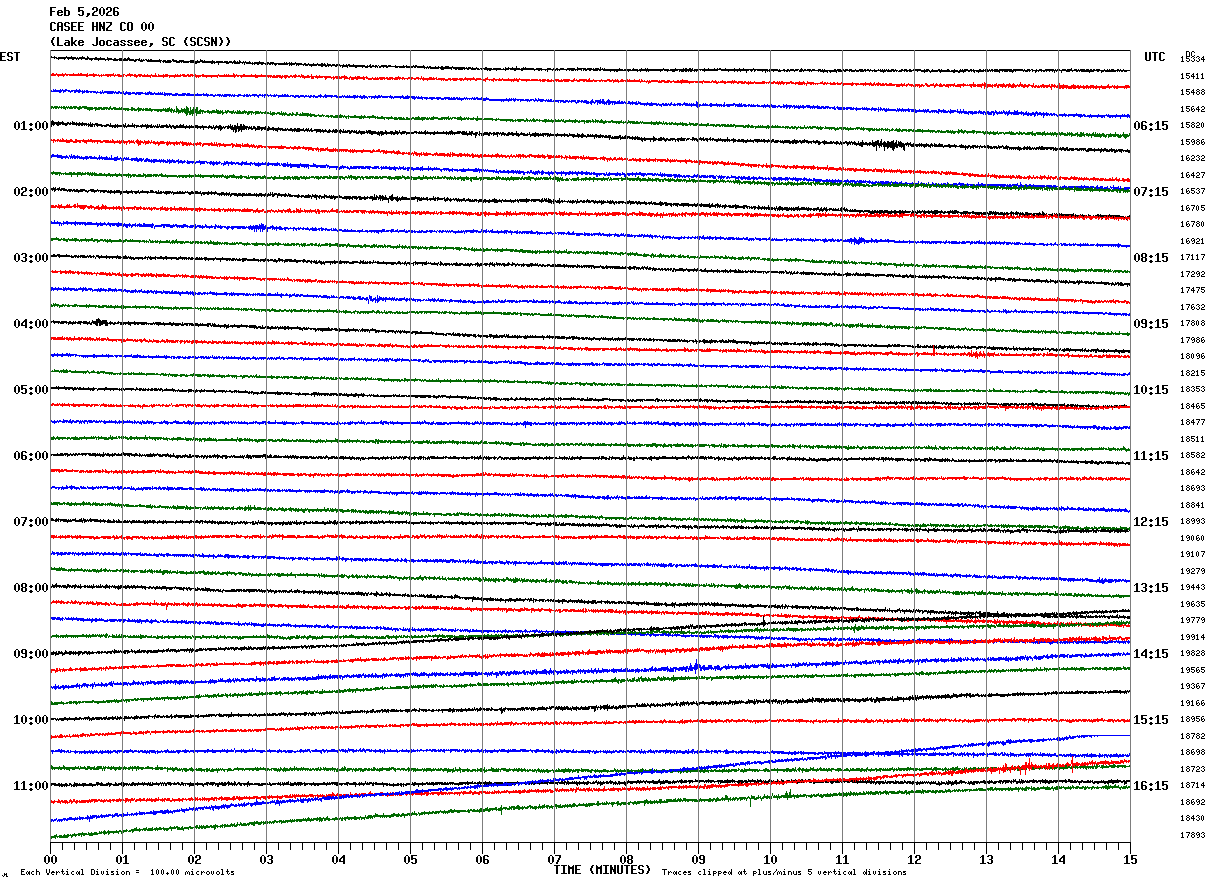Click the EST time label "10:00"

point(31,720)
